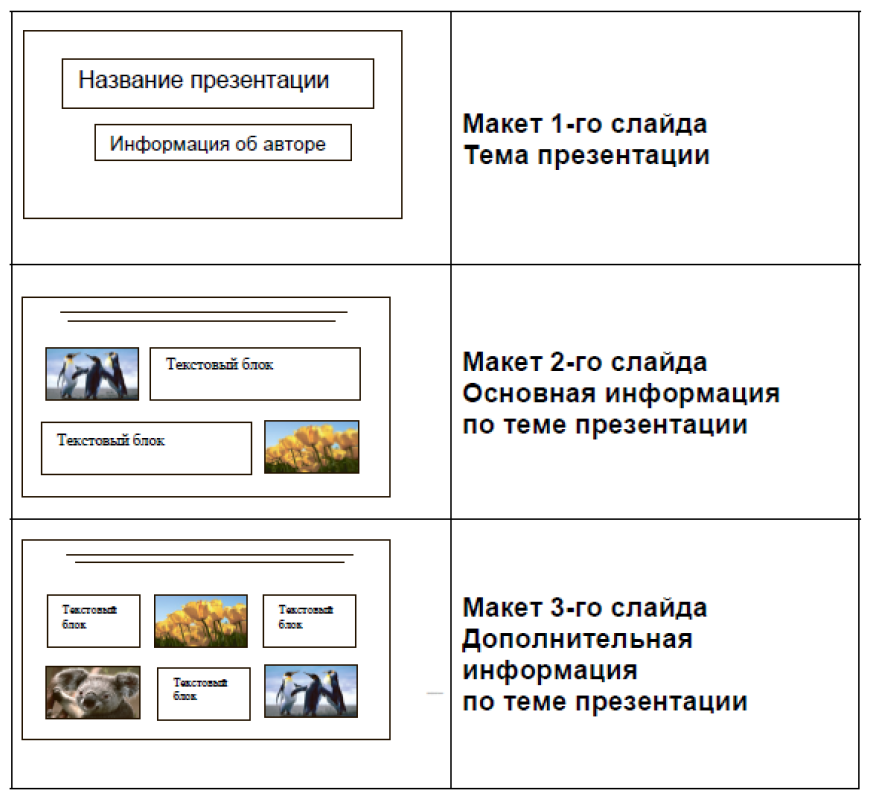Click the 'Макет 1-го слайда' label
873x806 pixels.
click(585, 124)
